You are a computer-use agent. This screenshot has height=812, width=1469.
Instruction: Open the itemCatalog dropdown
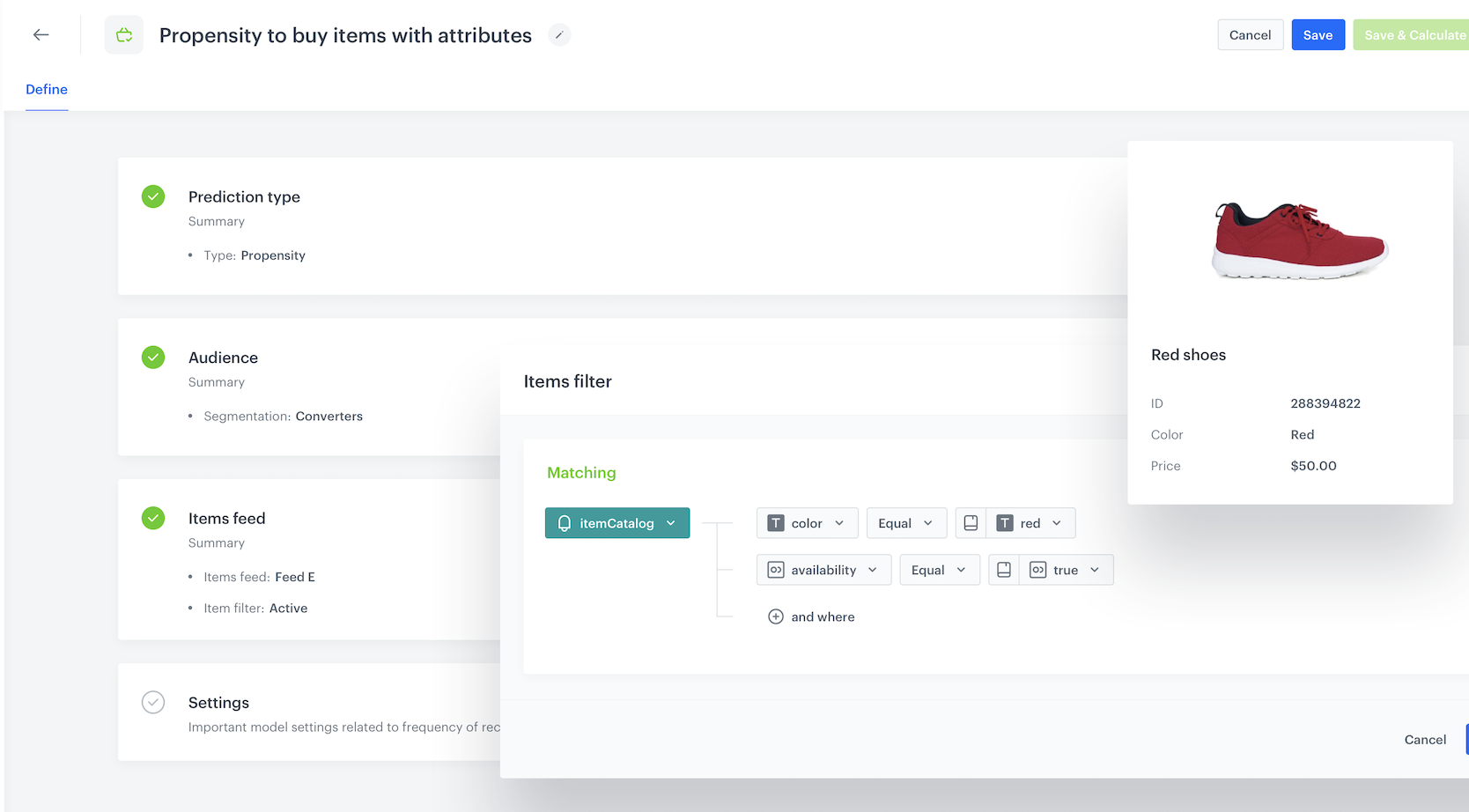pos(670,523)
